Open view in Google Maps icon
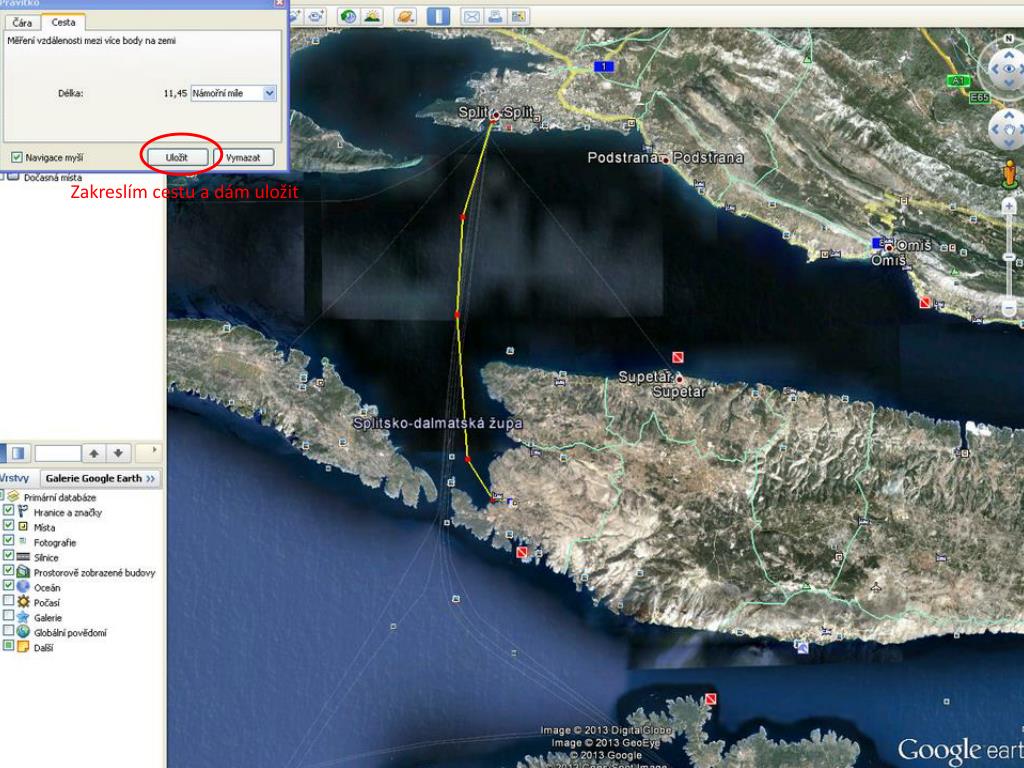The height and width of the screenshot is (768, 1024). coord(519,16)
